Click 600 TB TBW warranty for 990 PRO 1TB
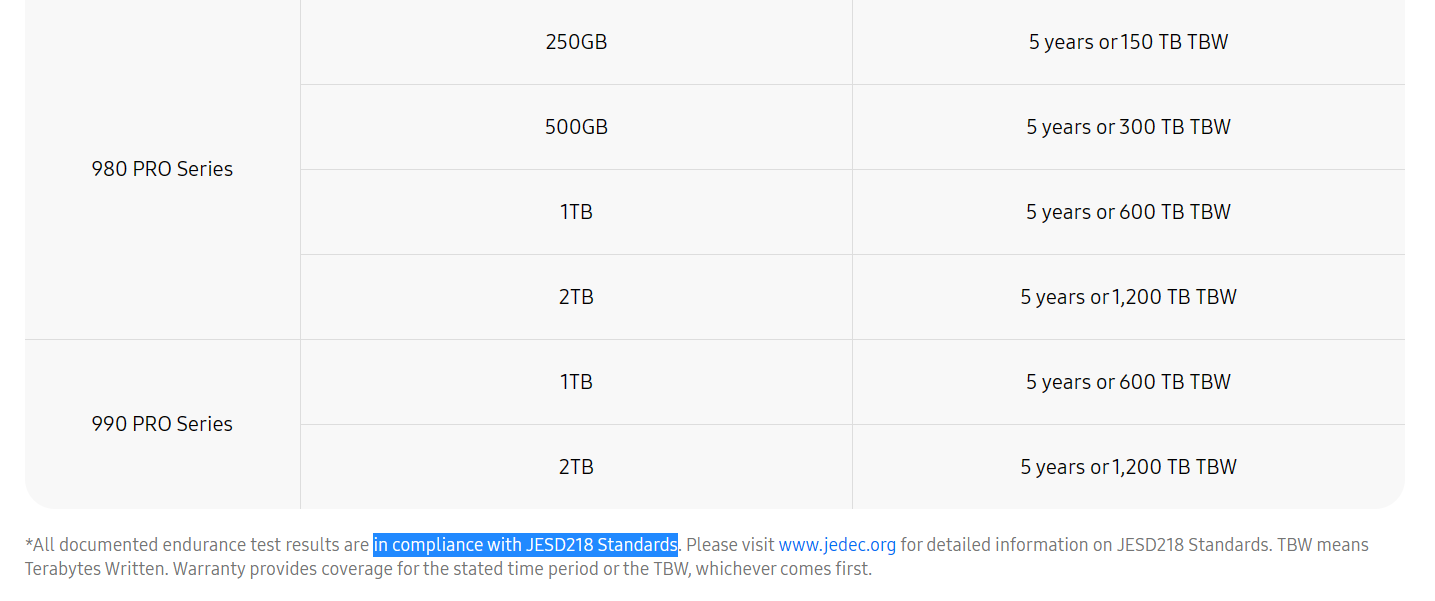The height and width of the screenshot is (601, 1435). pos(1128,382)
